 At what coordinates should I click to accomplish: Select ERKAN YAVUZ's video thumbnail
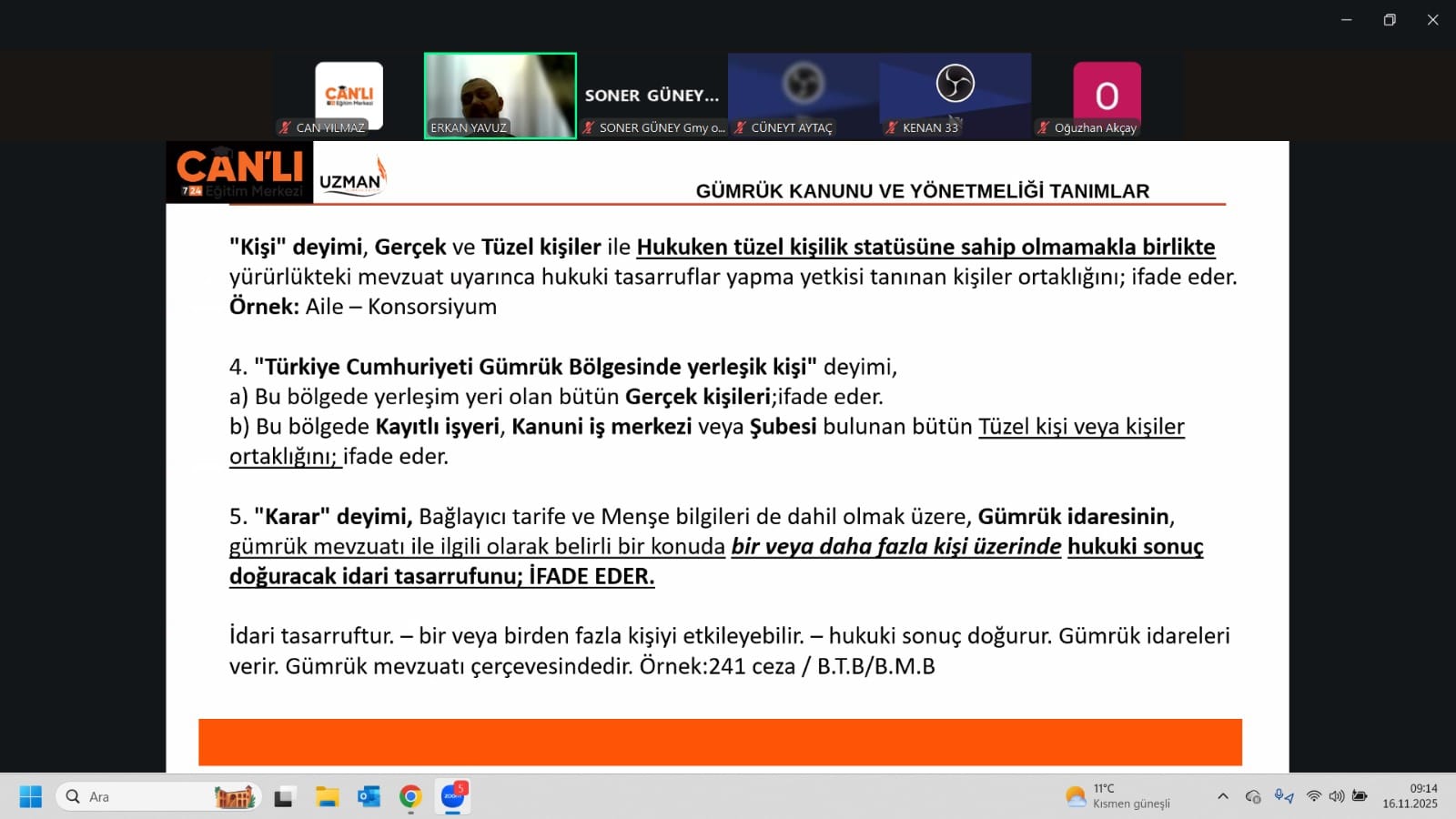(x=500, y=96)
